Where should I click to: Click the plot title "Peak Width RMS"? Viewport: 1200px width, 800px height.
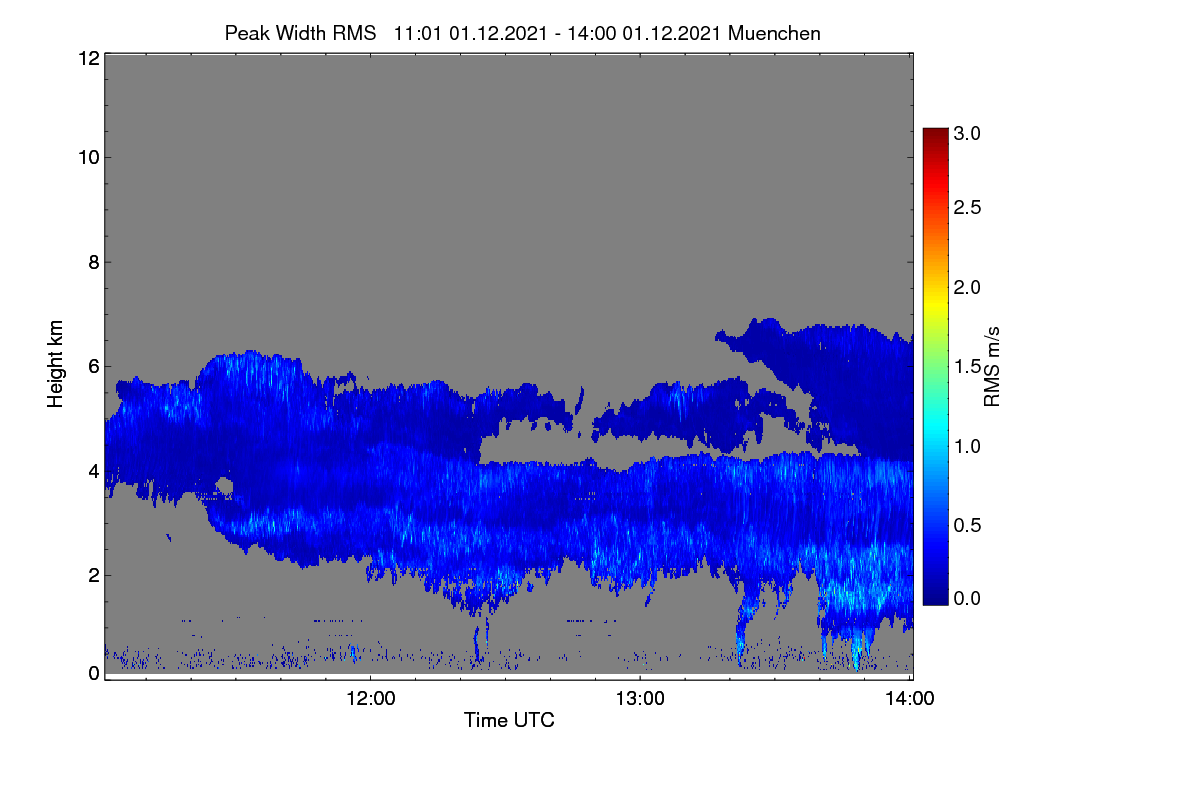point(301,33)
